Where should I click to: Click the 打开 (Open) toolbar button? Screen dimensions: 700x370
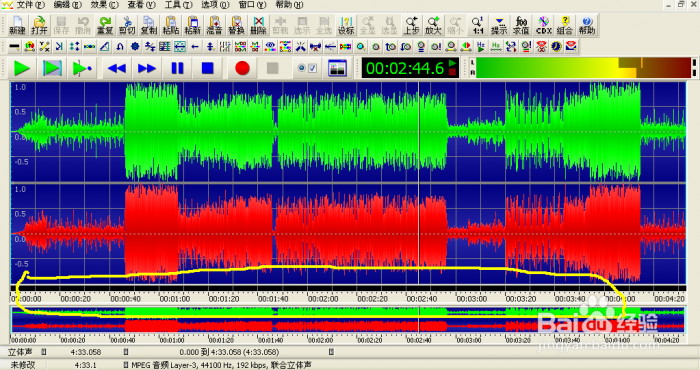(39, 25)
